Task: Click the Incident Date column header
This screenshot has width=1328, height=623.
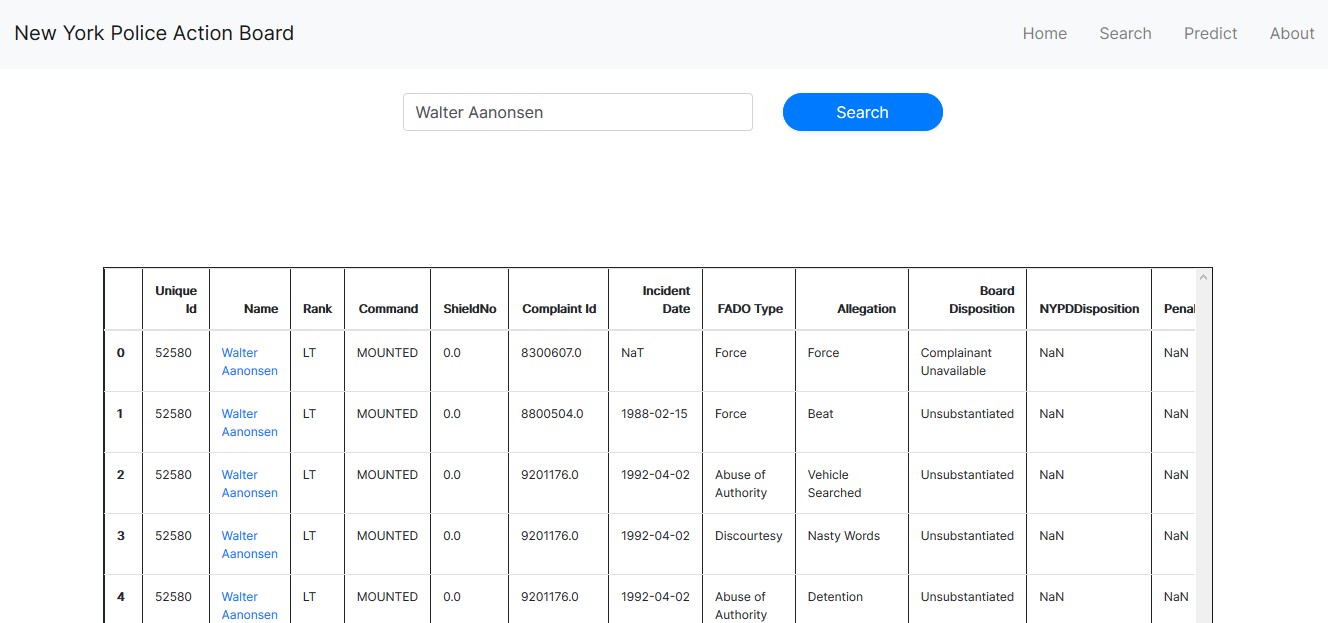Action: [x=655, y=299]
